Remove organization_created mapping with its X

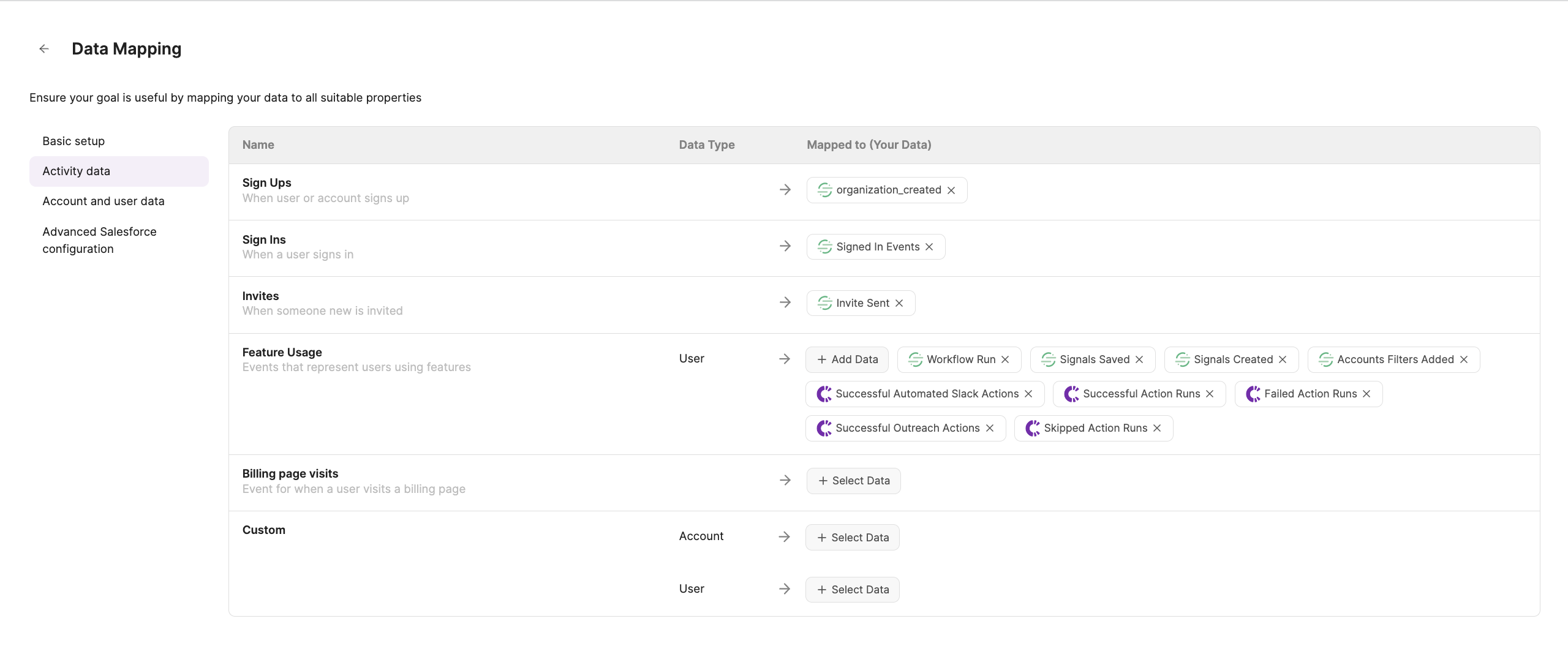pos(951,190)
